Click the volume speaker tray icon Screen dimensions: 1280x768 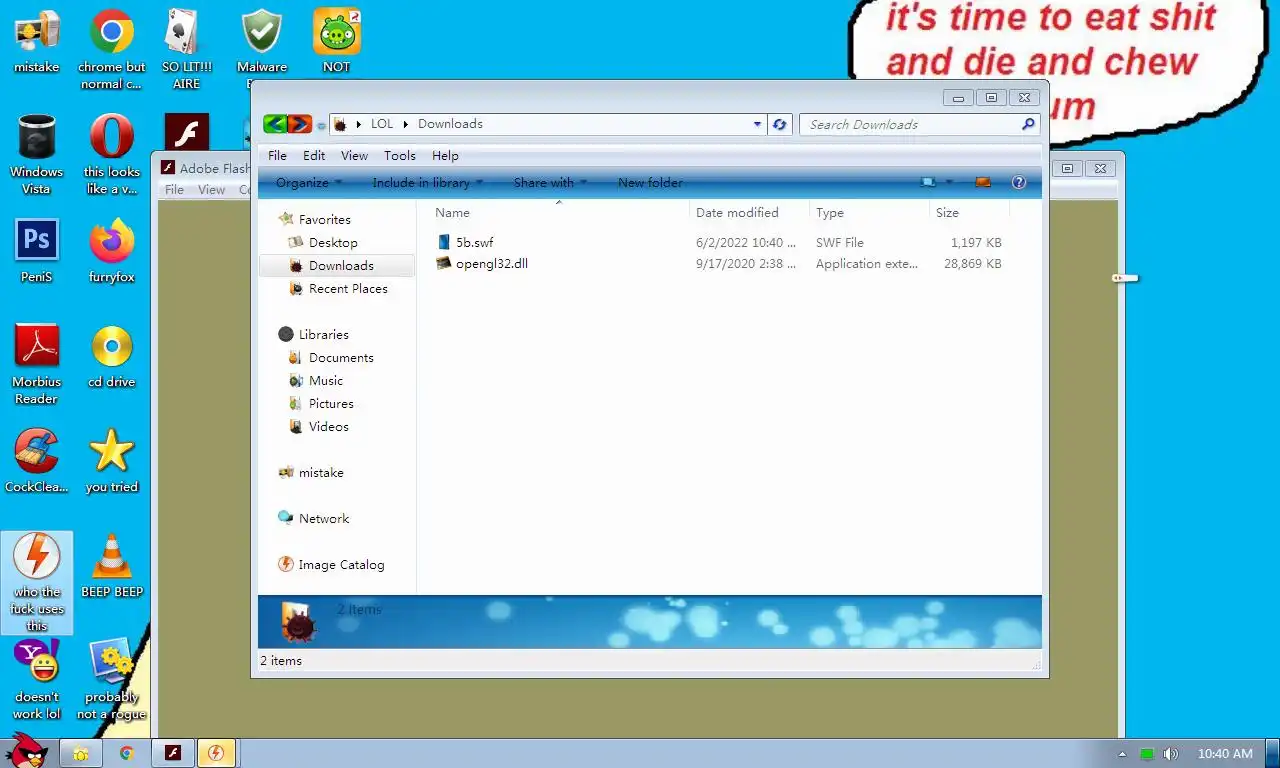(x=1170, y=754)
